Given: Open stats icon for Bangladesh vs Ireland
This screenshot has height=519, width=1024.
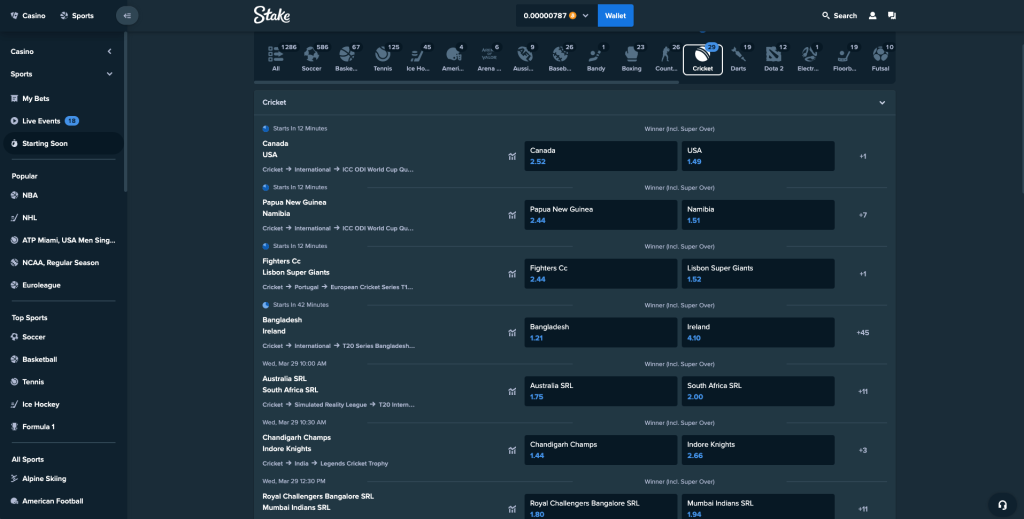Looking at the screenshot, I should tap(512, 333).
